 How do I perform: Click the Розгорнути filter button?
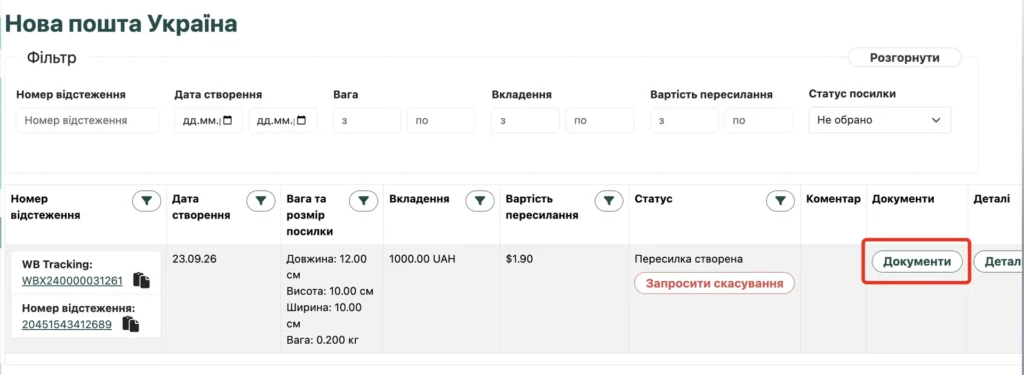point(904,57)
